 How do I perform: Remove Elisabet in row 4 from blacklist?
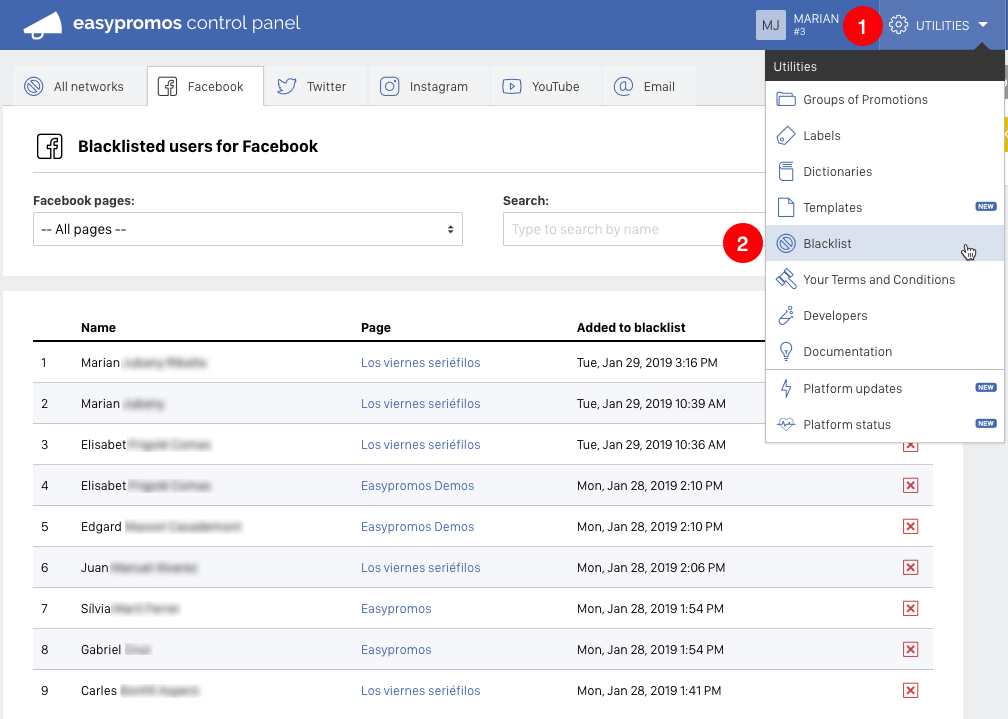(910, 486)
